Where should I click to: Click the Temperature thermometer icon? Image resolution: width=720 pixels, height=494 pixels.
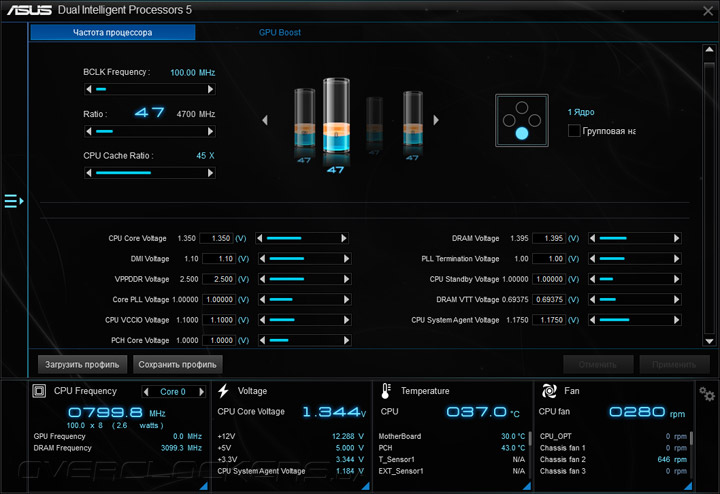point(385,391)
